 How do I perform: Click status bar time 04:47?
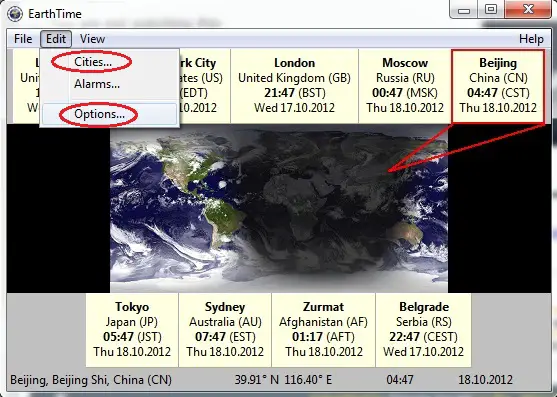point(400,380)
